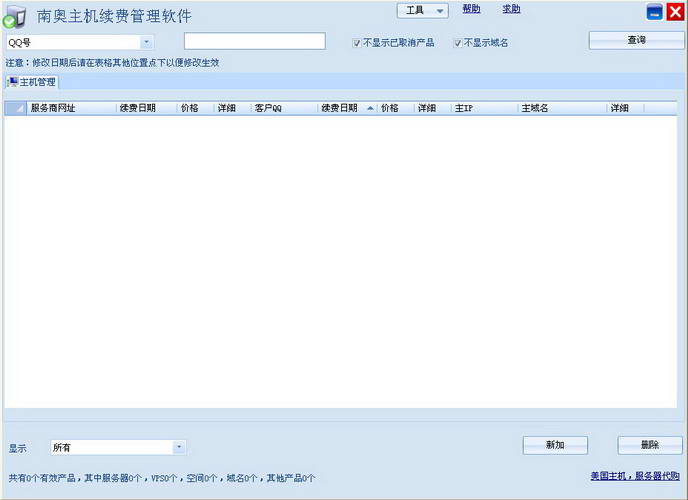Click the last 详细 column header
688x500 pixels.
(x=626, y=108)
